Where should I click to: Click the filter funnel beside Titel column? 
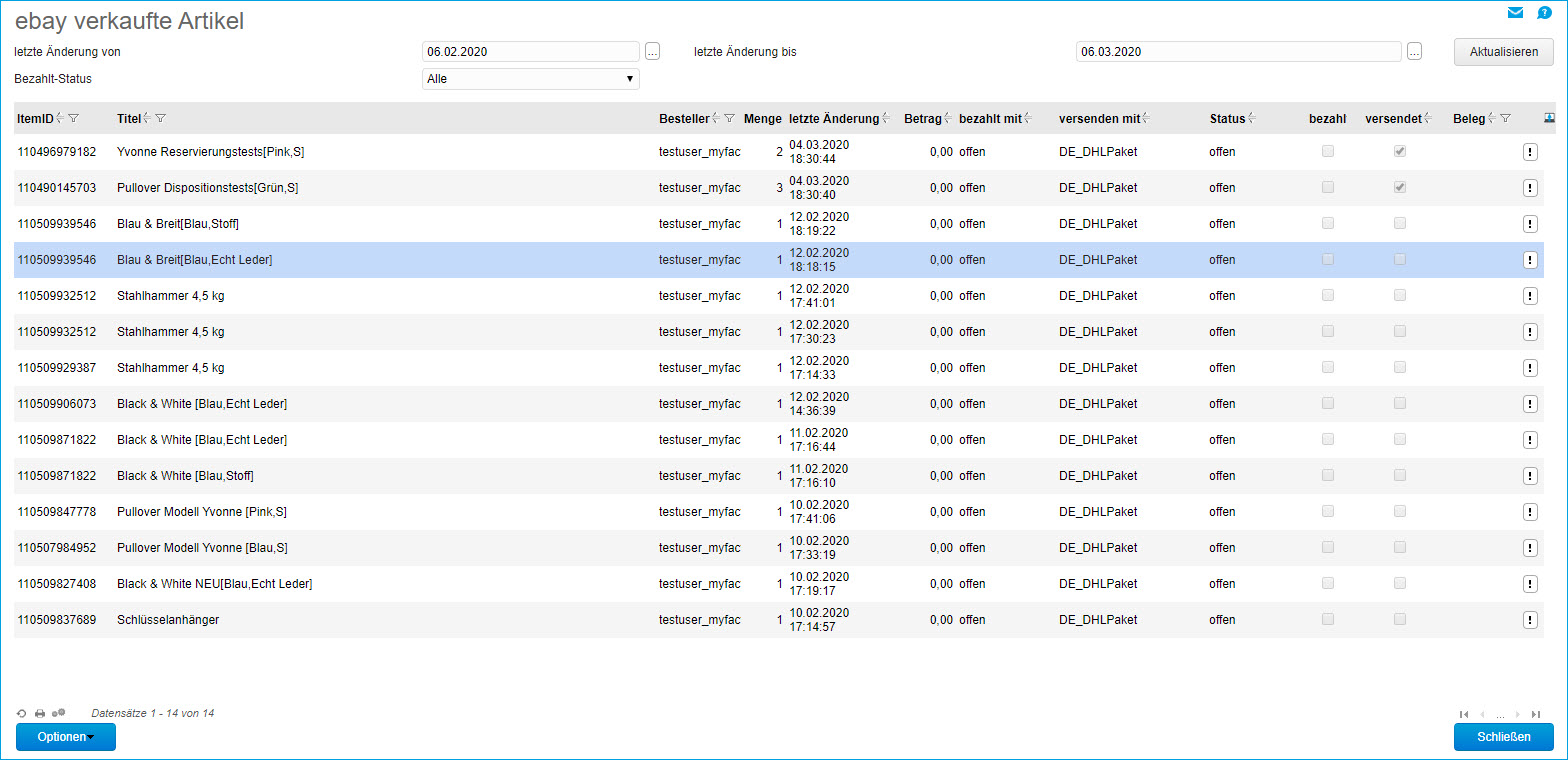[161, 119]
